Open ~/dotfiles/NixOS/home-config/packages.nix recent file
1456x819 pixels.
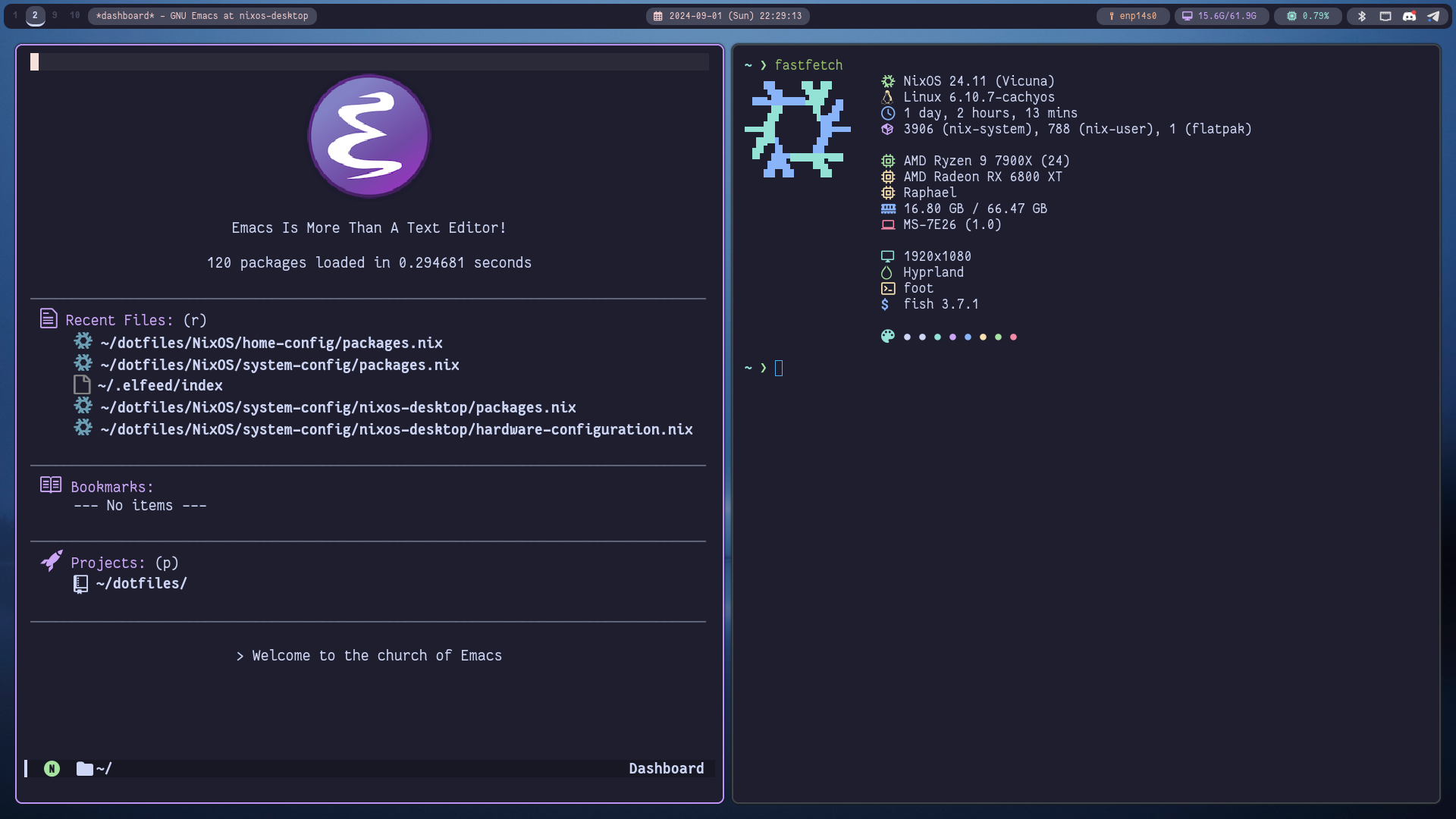click(271, 343)
